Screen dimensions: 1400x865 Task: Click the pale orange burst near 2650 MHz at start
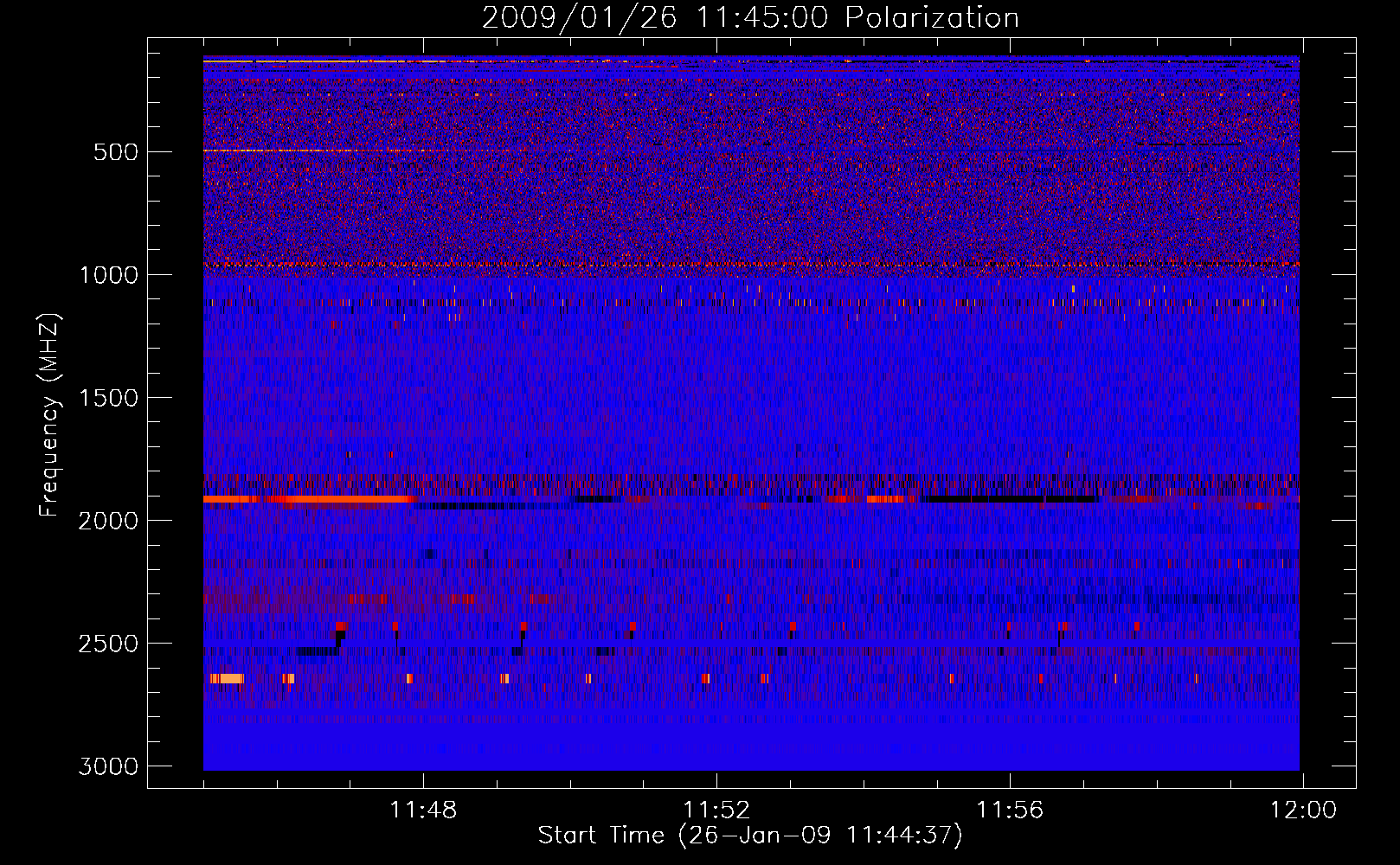(x=227, y=679)
